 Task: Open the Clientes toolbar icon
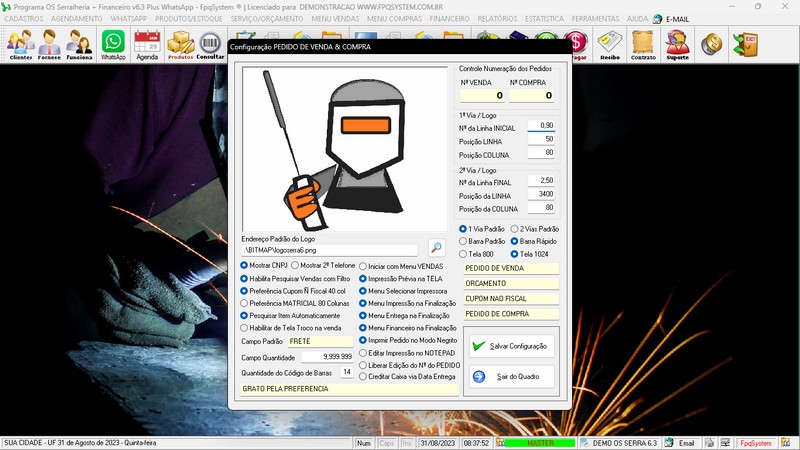(x=20, y=45)
